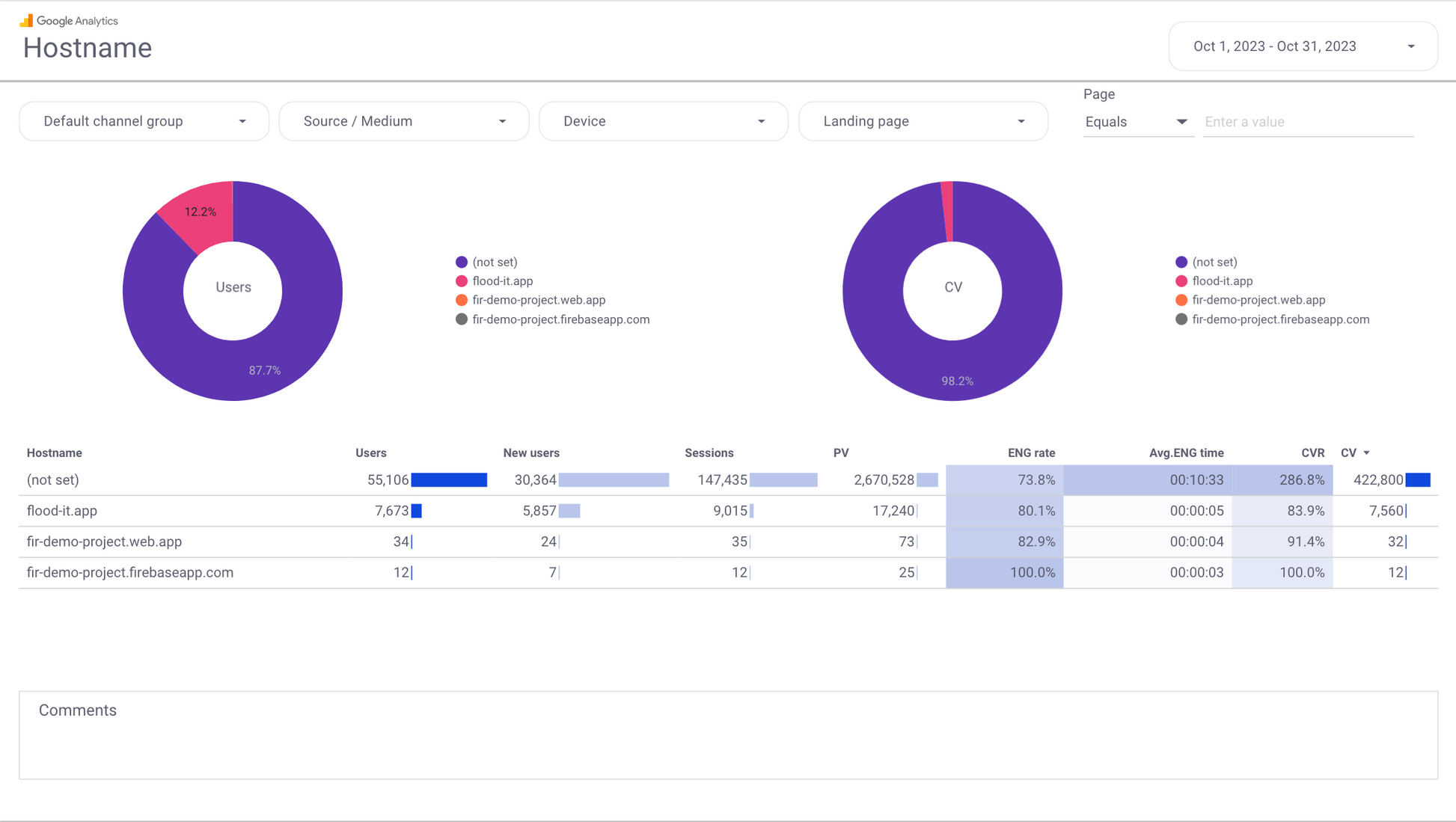Image resolution: width=1456 pixels, height=822 pixels.
Task: Select the flood-it.app table row
Action: pyautogui.click(x=62, y=511)
